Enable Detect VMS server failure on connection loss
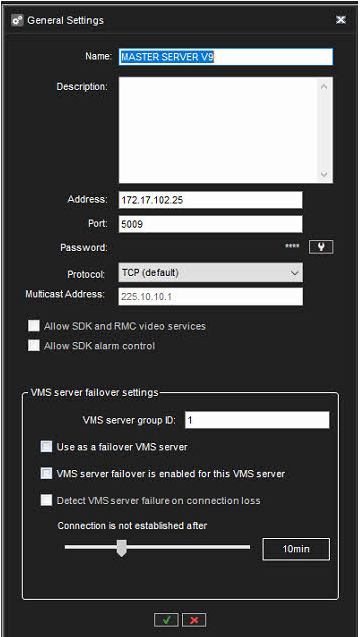361x637 pixels. point(46,500)
